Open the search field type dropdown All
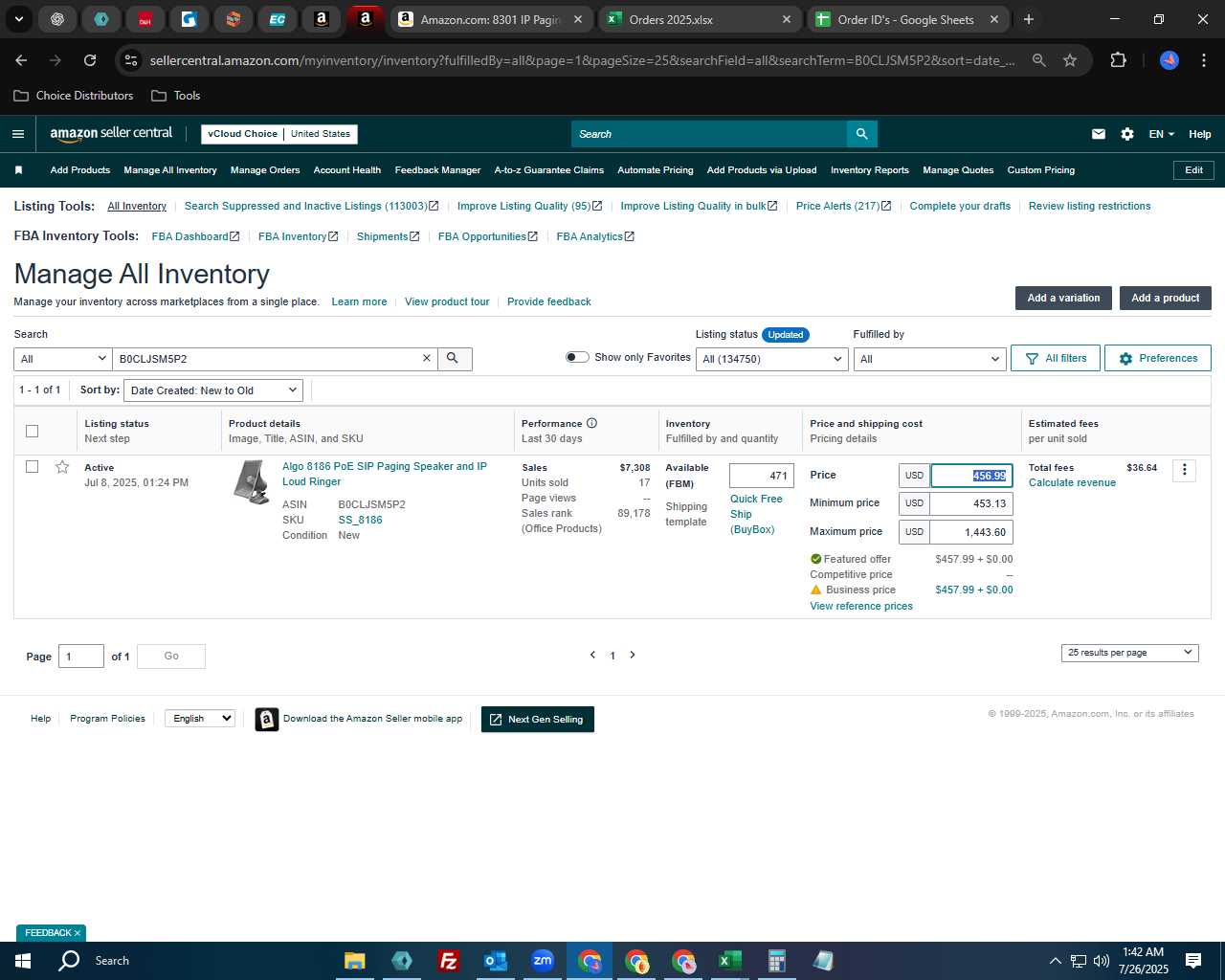This screenshot has height=980, width=1225. tap(63, 359)
